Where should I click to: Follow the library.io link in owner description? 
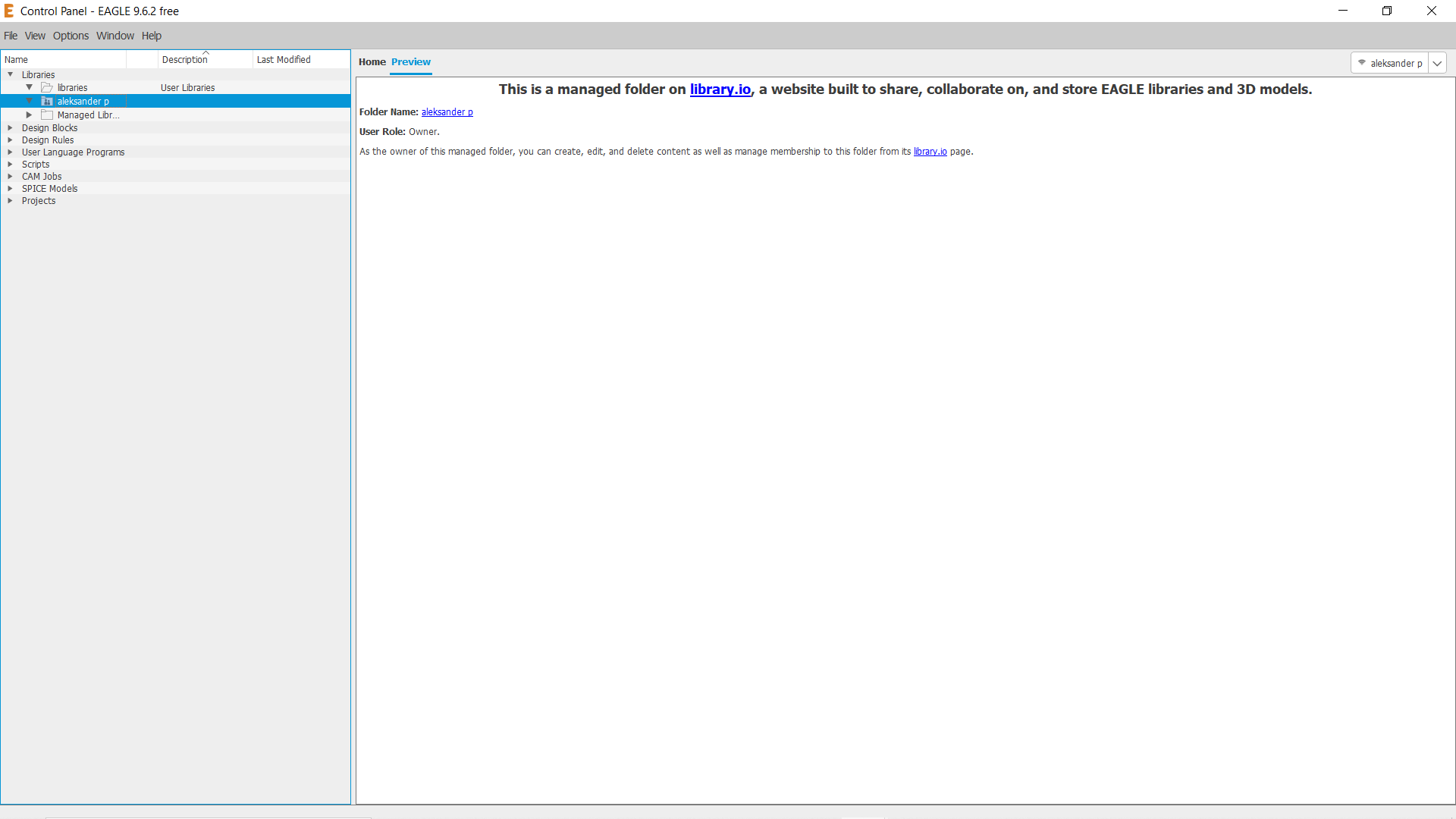pos(930,152)
